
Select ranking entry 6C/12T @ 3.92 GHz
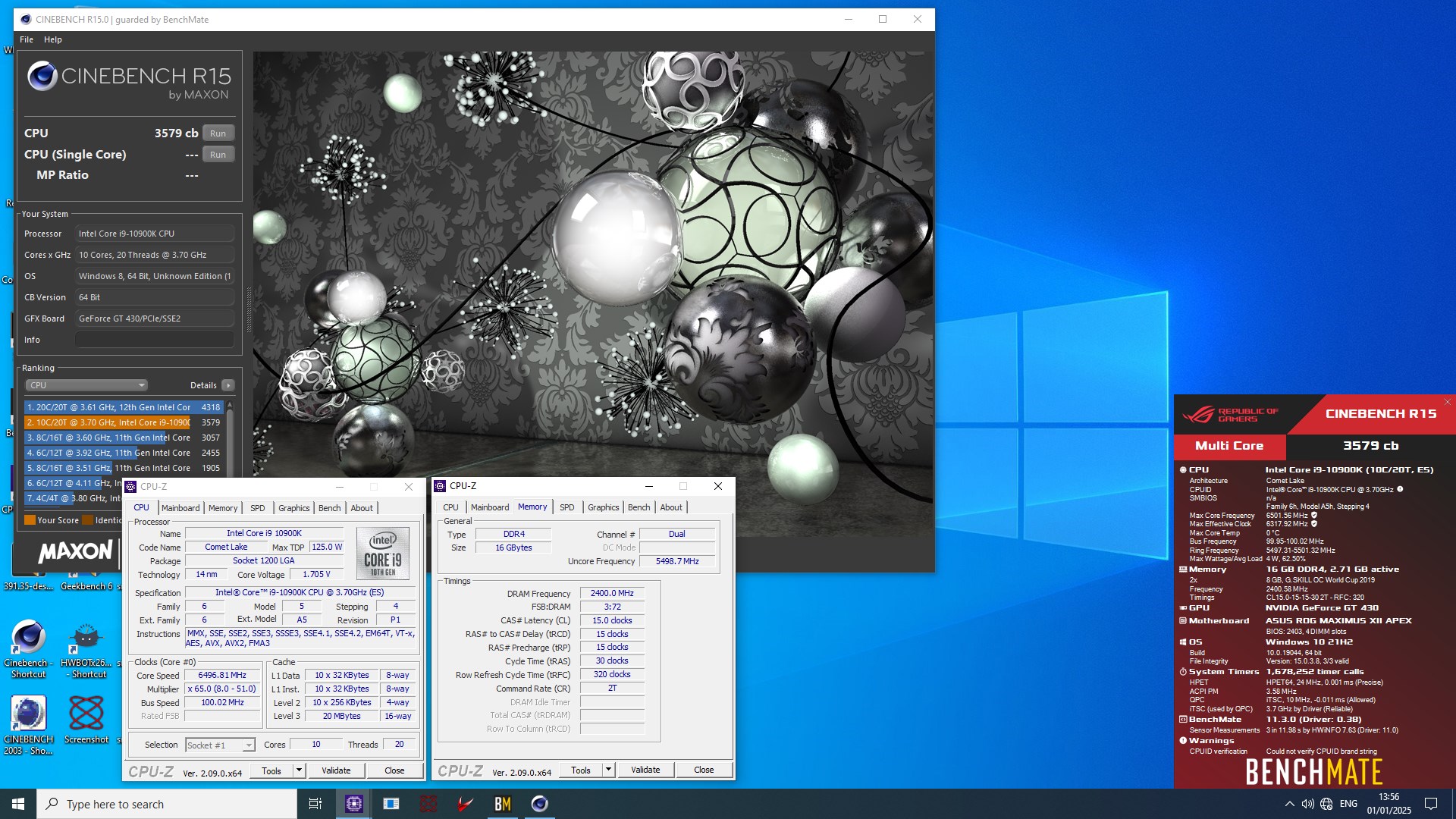point(124,453)
